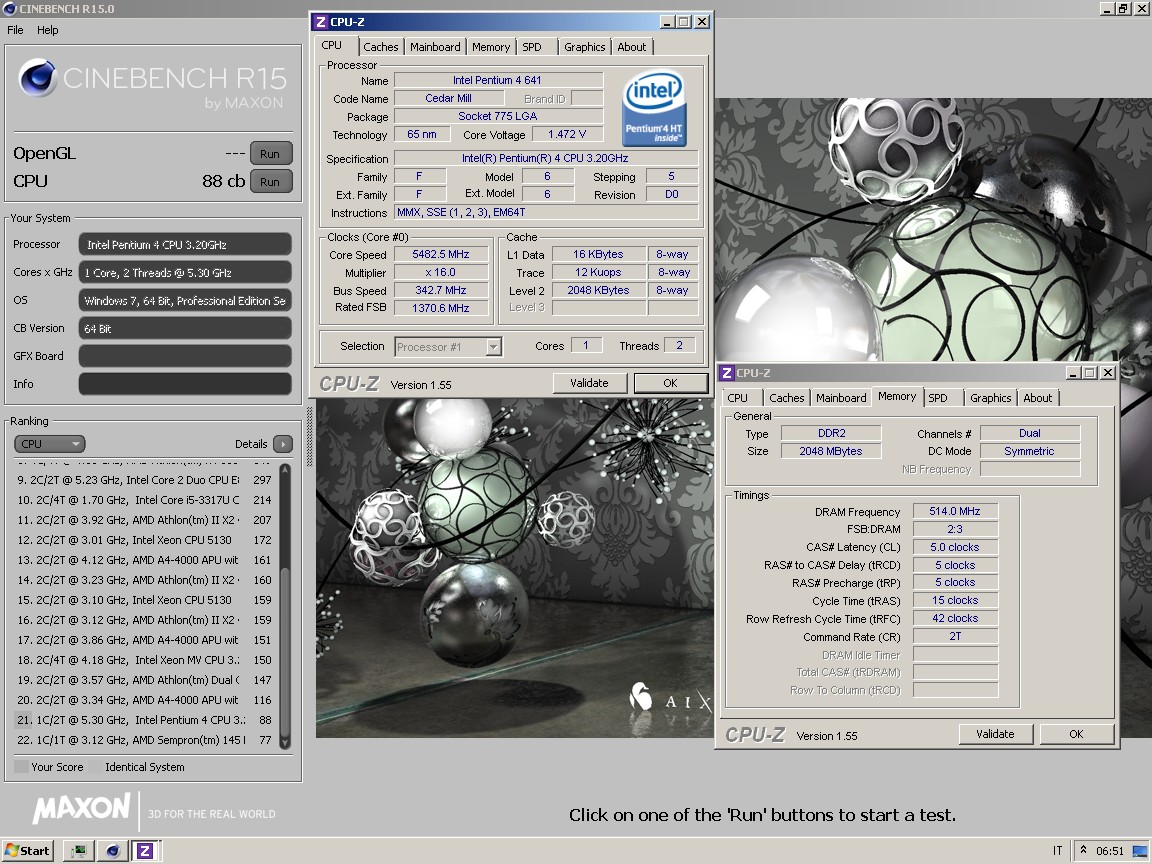Screen dimensions: 1152x864
Task: Open the Windows Start menu
Action: (27, 851)
